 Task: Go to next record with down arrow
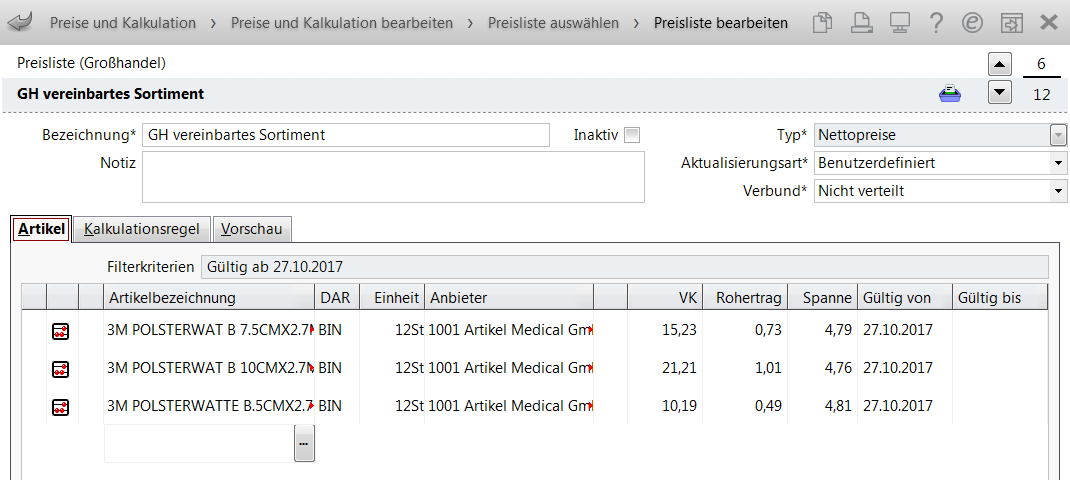click(1000, 91)
